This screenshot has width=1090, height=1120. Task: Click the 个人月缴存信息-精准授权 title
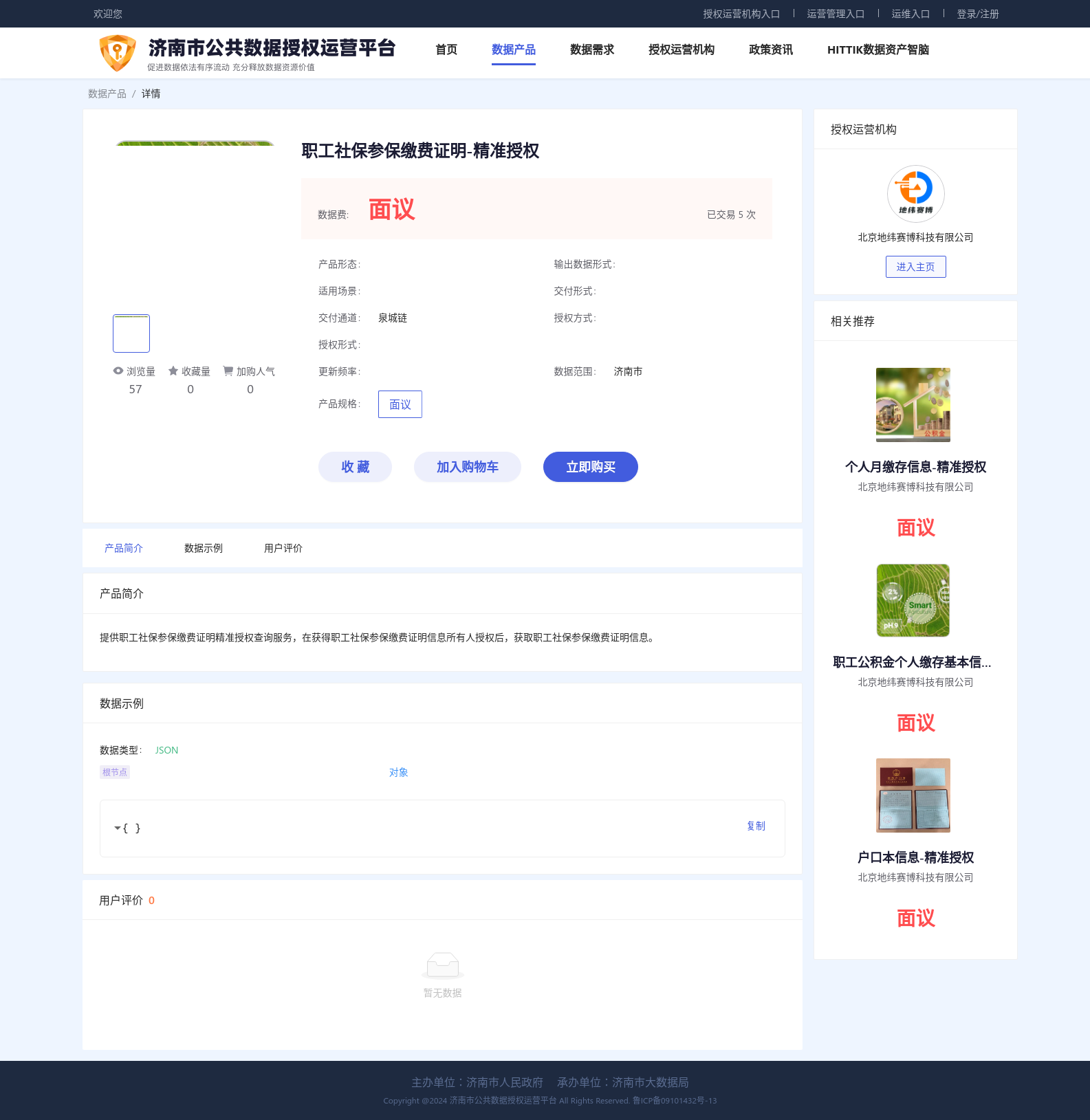coord(915,467)
